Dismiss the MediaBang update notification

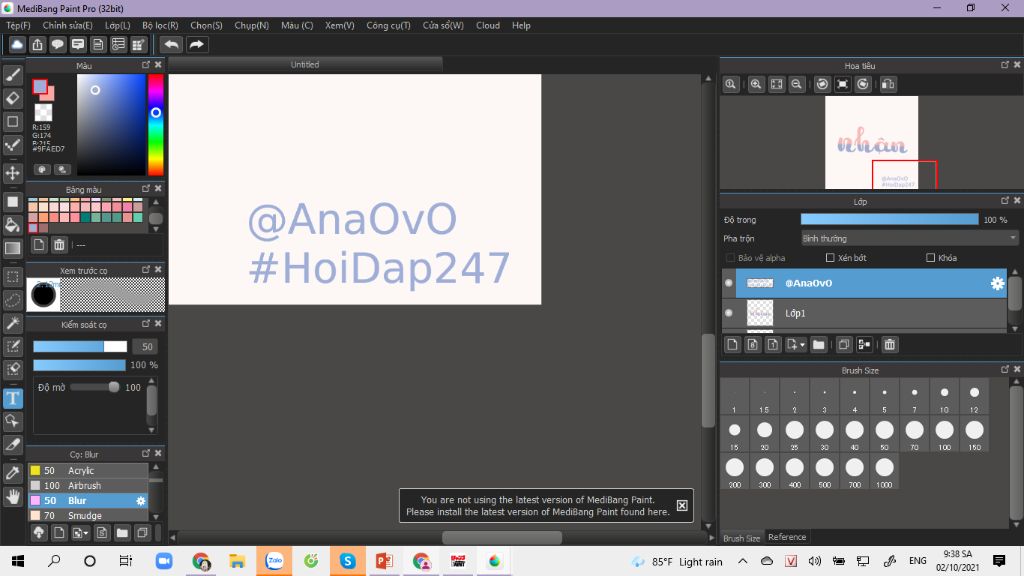[x=682, y=505]
